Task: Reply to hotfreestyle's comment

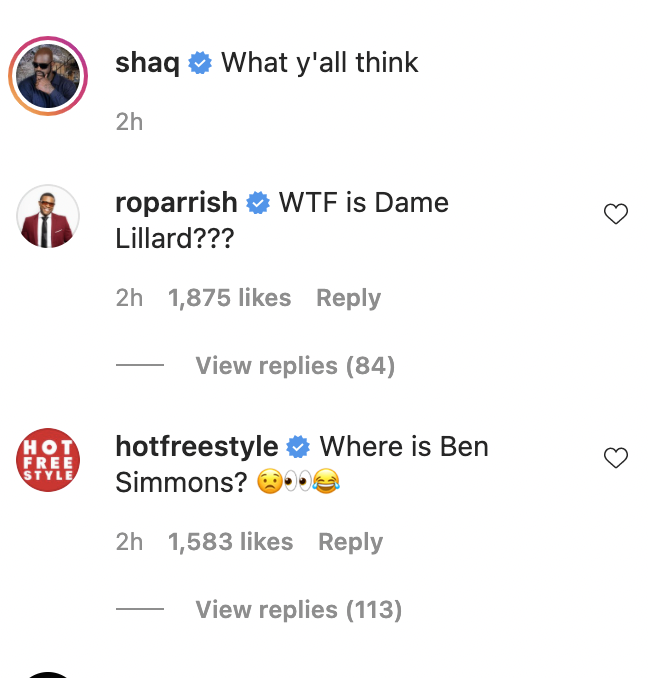Action: (350, 542)
